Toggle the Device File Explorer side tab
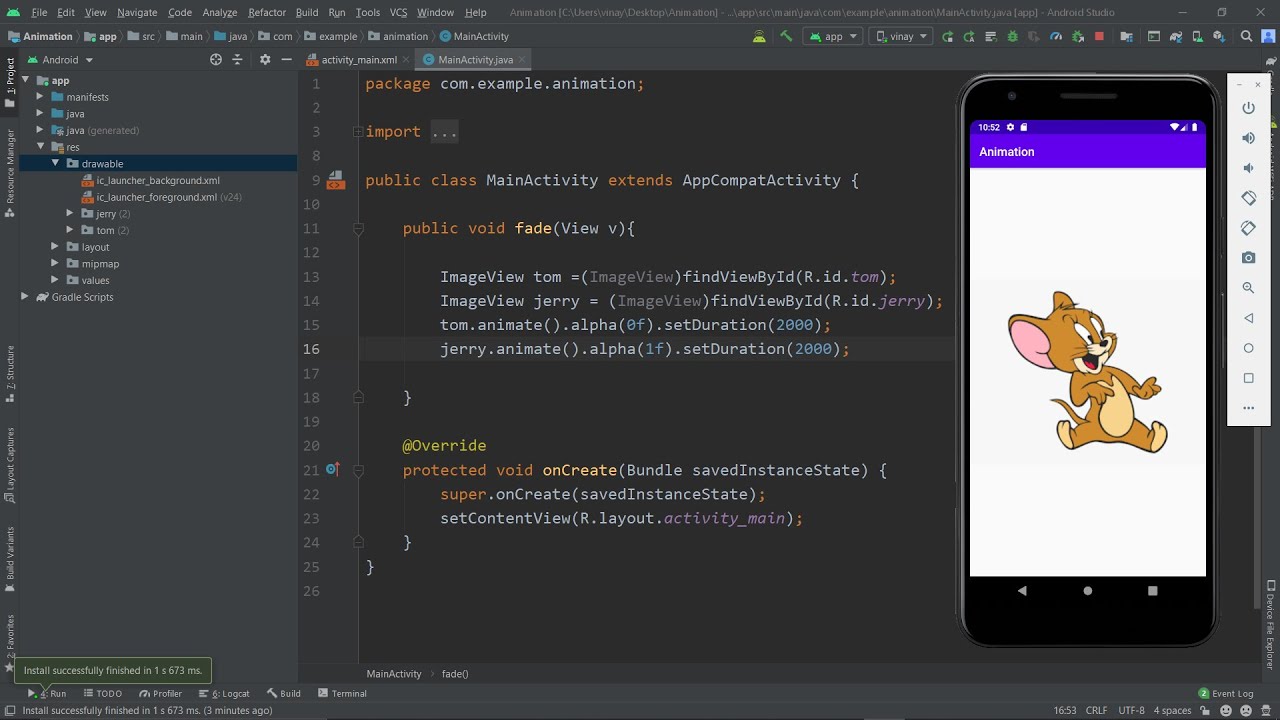The width and height of the screenshot is (1280, 720). (x=1271, y=625)
